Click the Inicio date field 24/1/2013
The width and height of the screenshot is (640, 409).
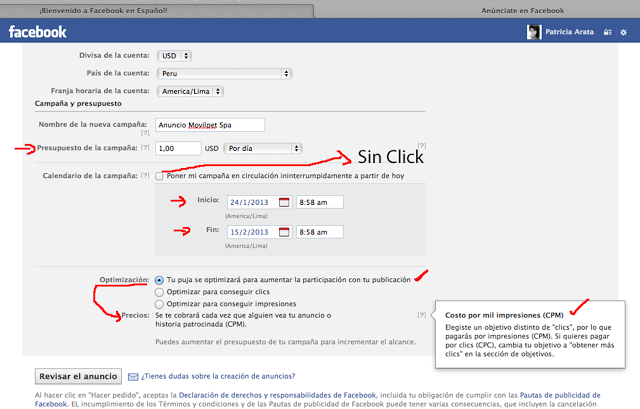coord(260,202)
